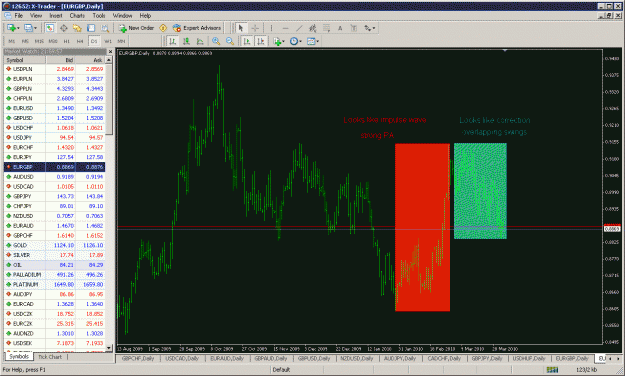
Task: Click the New Order button
Action: pos(136,28)
